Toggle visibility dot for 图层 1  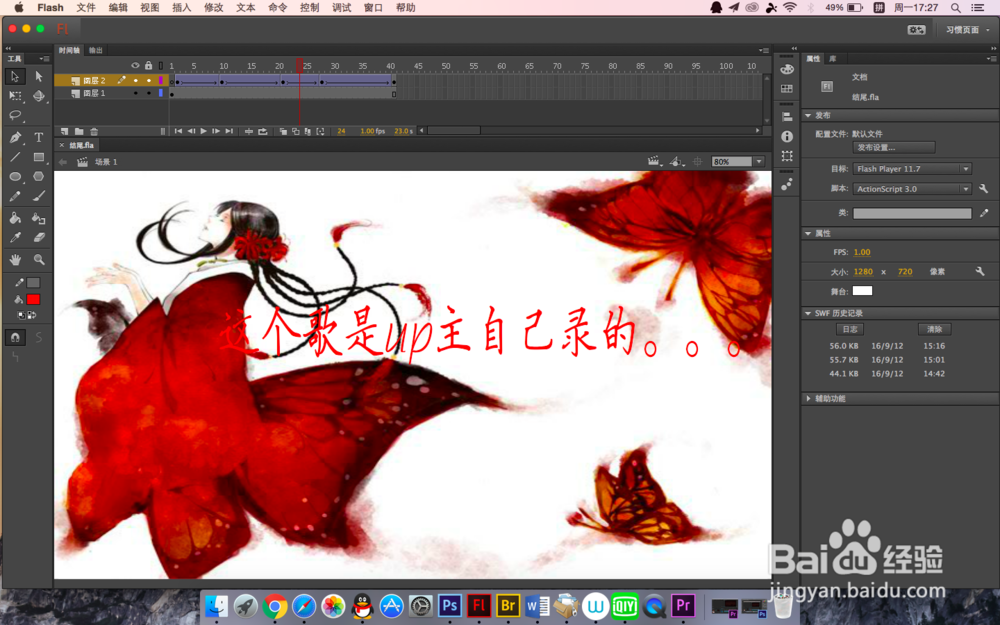(x=135, y=93)
